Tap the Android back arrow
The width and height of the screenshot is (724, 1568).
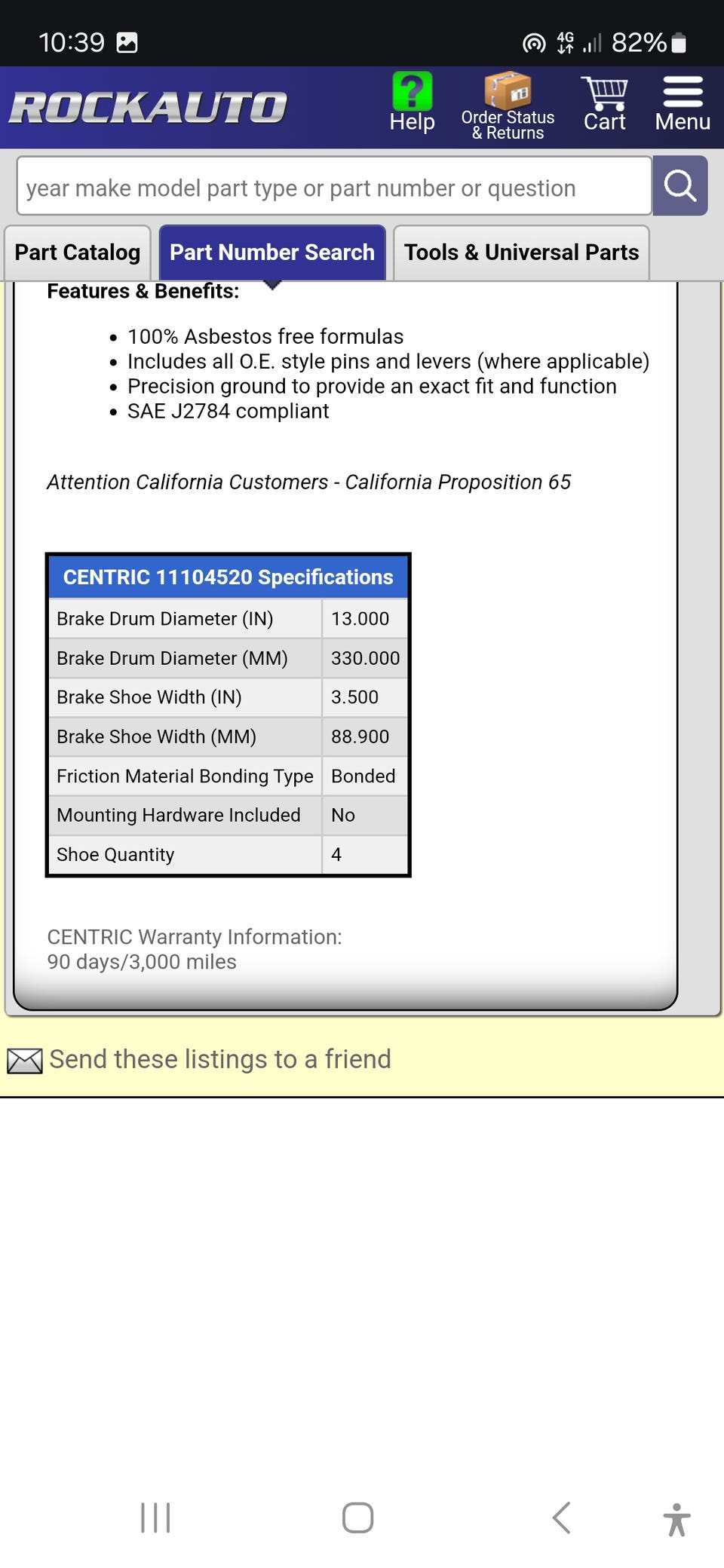(x=561, y=1517)
